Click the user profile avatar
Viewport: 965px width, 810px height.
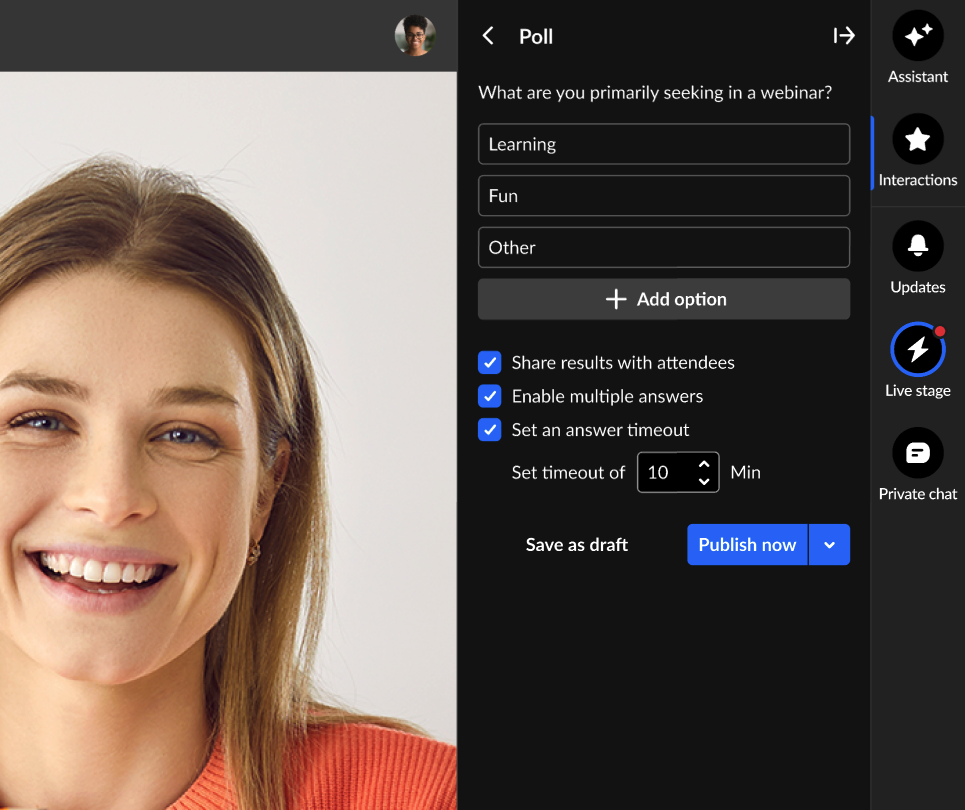[x=415, y=36]
